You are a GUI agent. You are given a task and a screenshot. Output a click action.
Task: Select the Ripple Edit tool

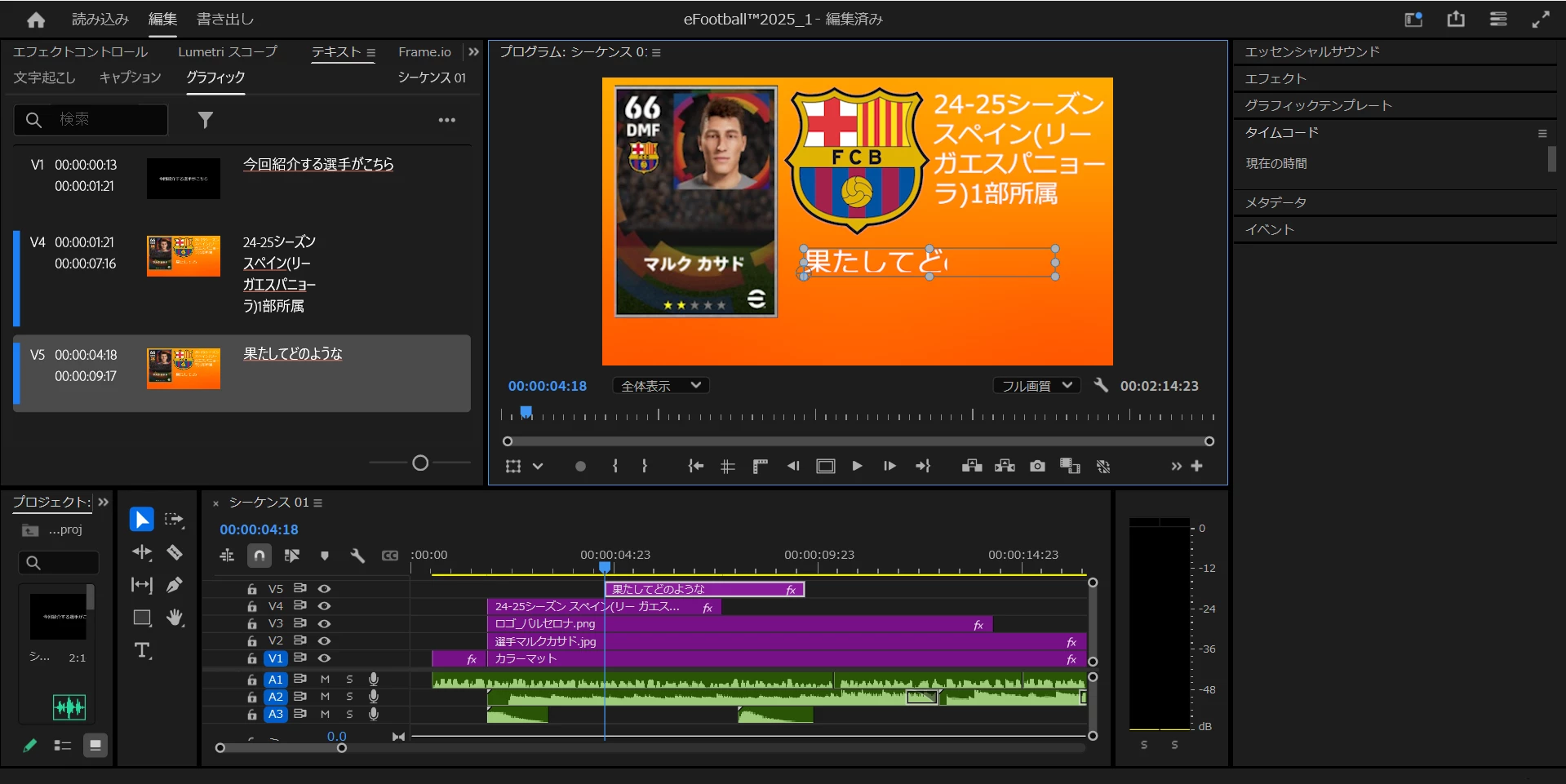tap(142, 552)
